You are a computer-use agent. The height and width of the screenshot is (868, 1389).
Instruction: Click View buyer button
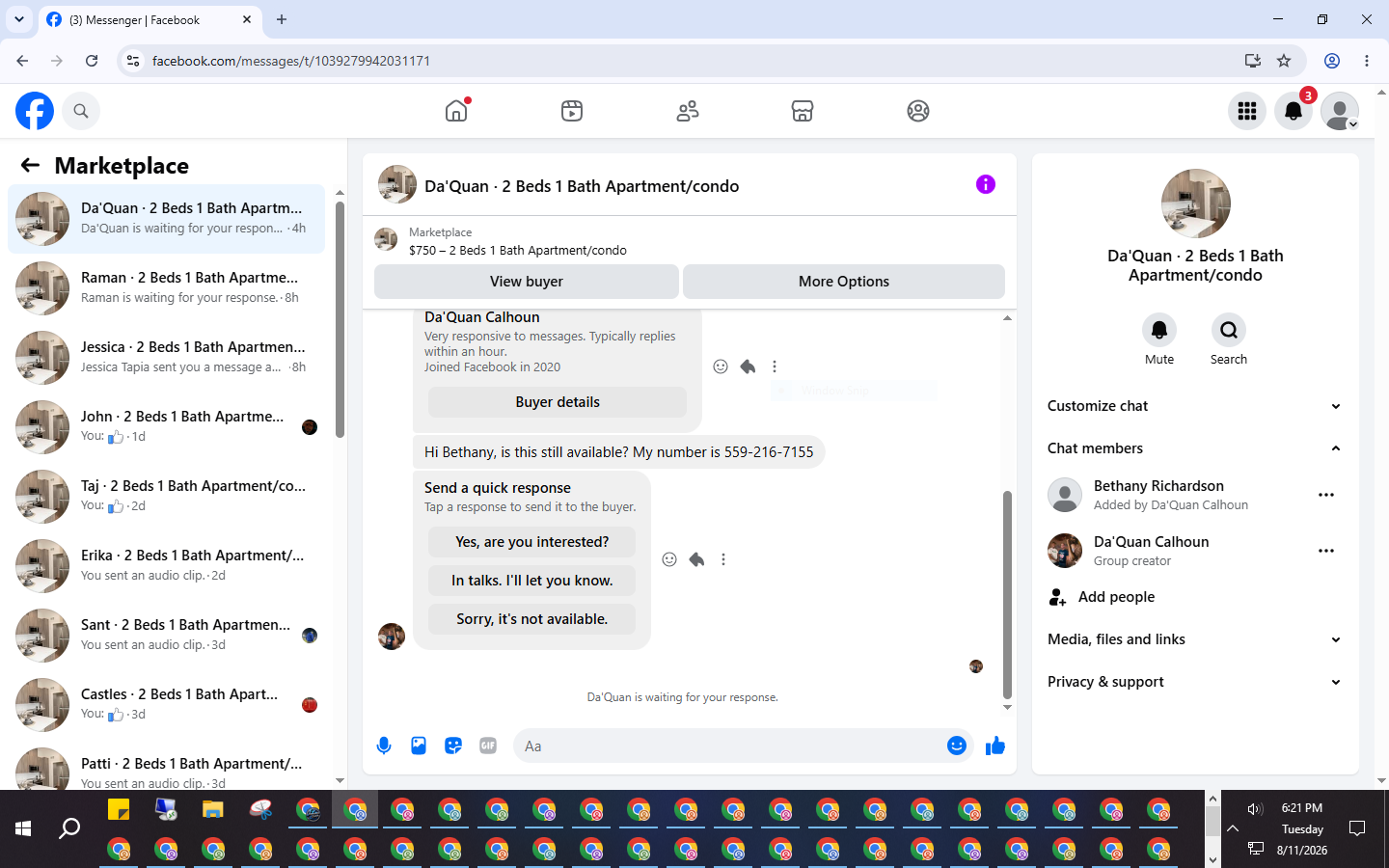(527, 282)
